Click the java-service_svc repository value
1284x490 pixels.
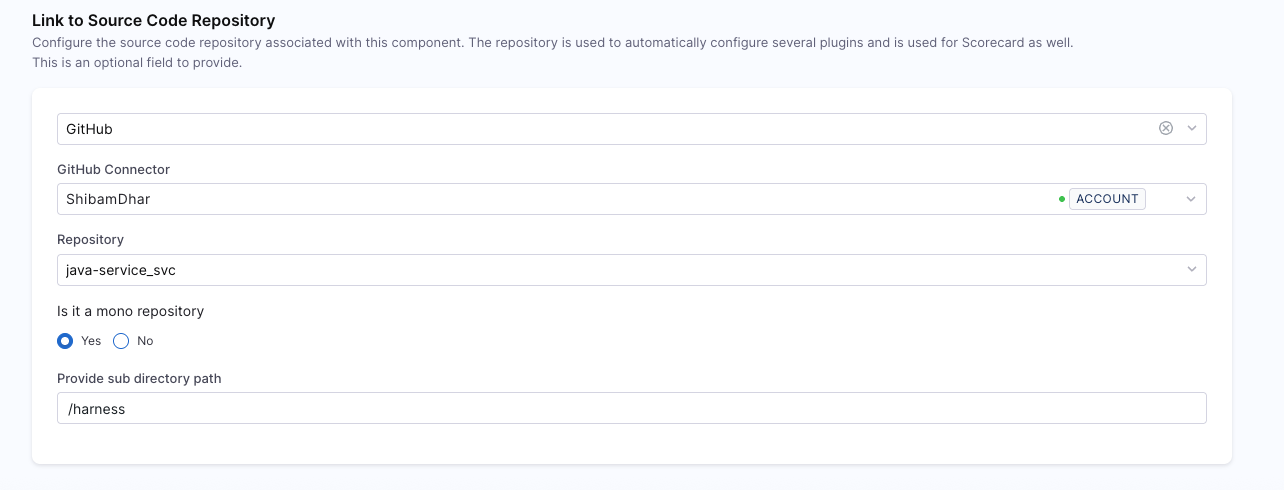pyautogui.click(x=121, y=270)
